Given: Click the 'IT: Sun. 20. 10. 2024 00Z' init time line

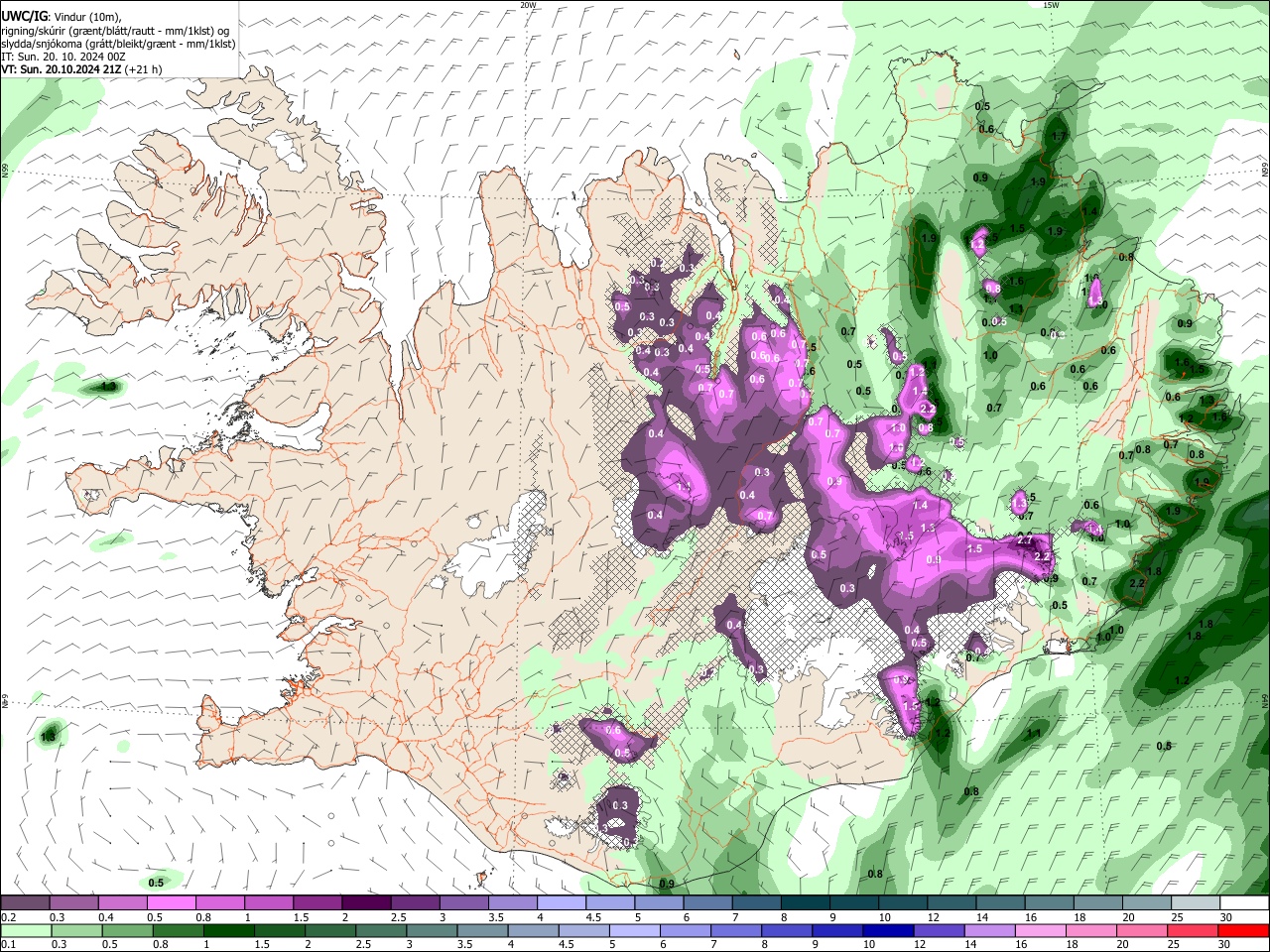Looking at the screenshot, I should pos(63,58).
